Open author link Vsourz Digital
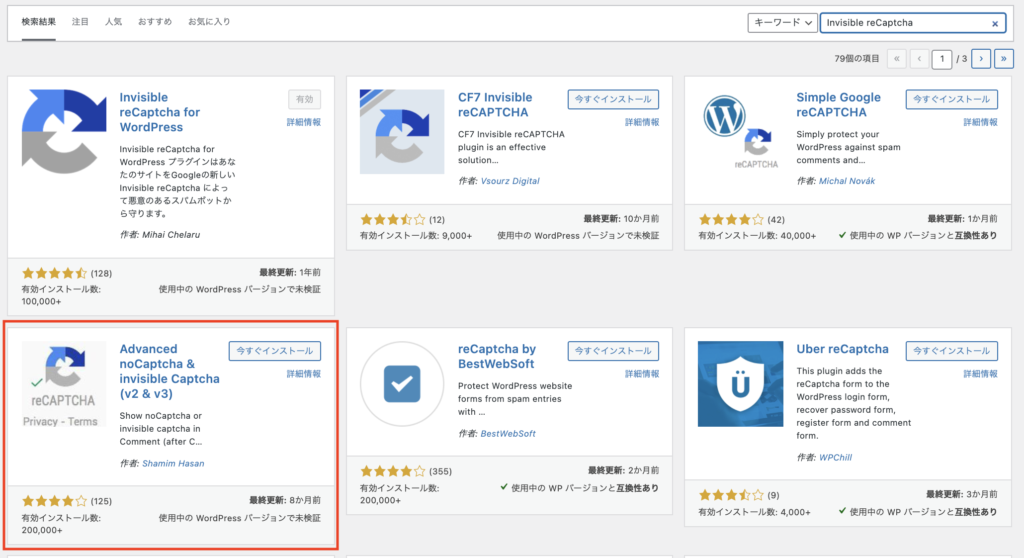The height and width of the screenshot is (558, 1024). pyautogui.click(x=510, y=181)
